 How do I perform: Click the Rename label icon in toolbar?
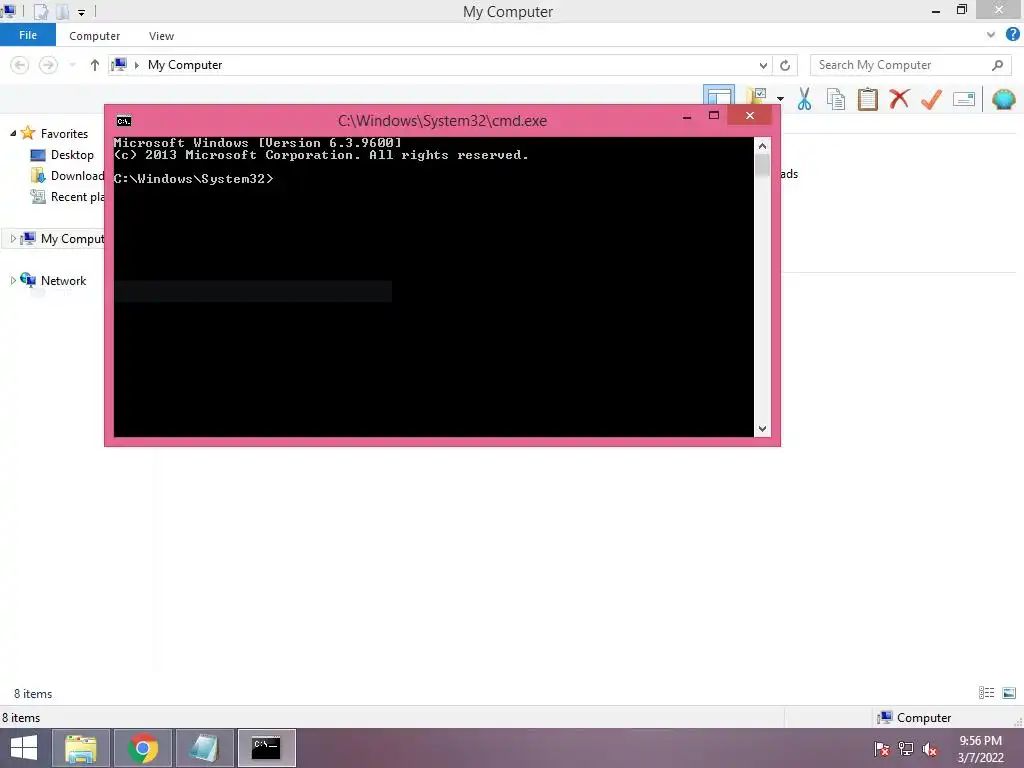[x=964, y=99]
